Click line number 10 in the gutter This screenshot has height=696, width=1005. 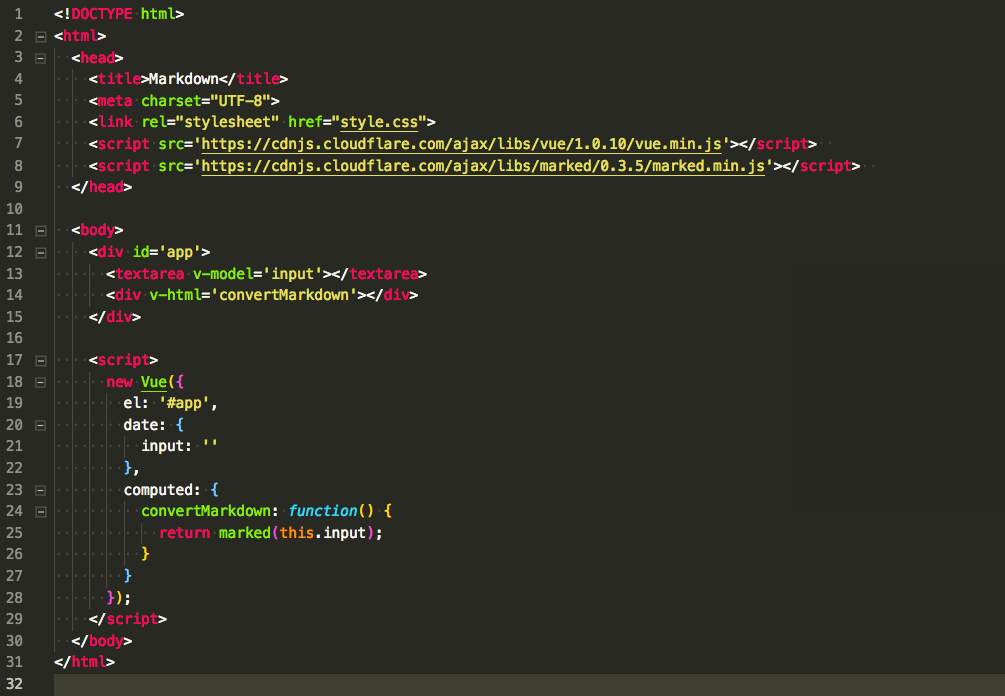pyautogui.click(x=14, y=208)
